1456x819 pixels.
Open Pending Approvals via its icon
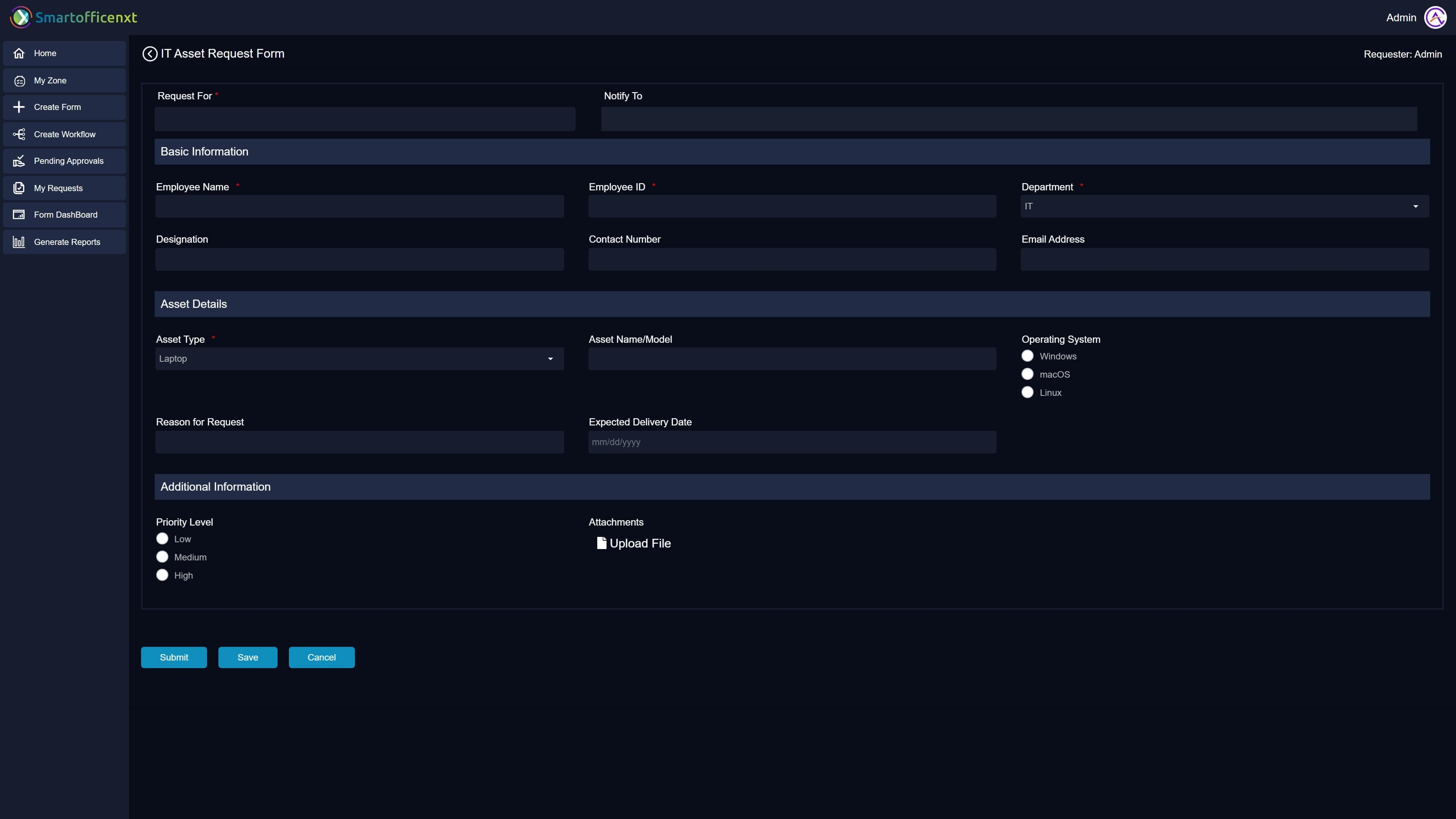[19, 160]
